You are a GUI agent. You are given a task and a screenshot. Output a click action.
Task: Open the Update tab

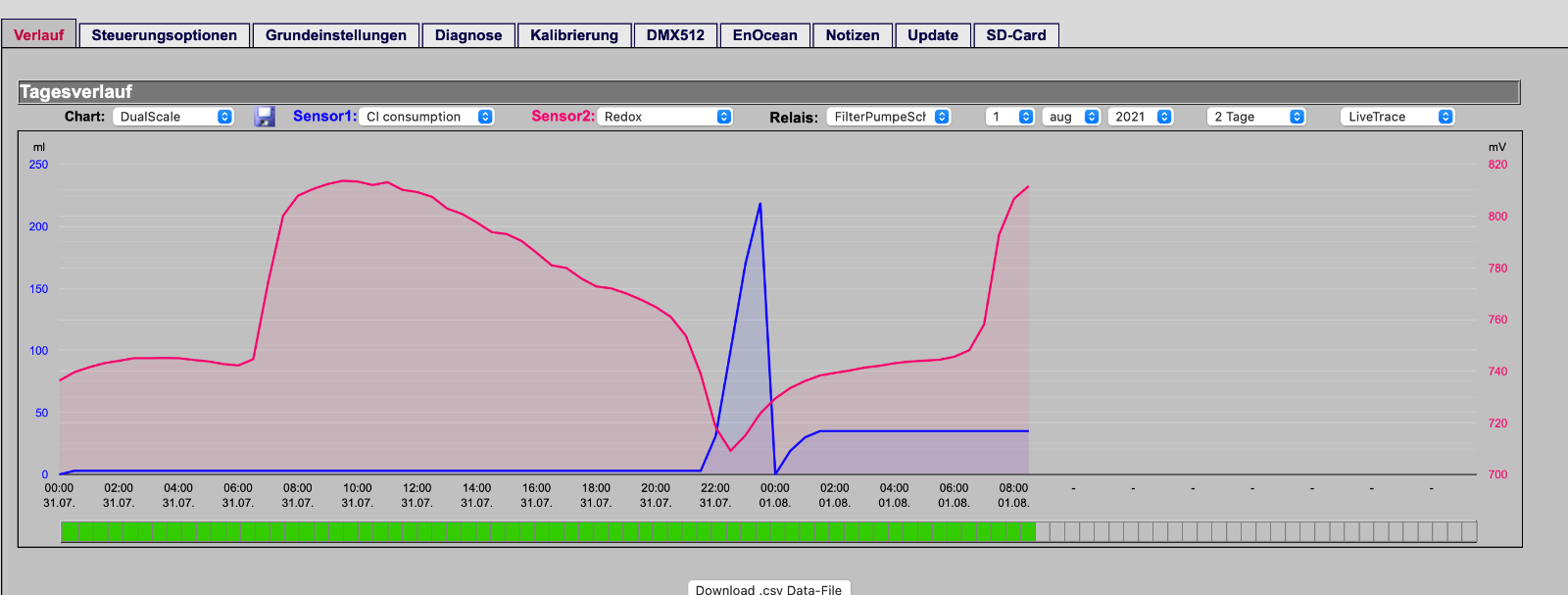click(x=933, y=35)
